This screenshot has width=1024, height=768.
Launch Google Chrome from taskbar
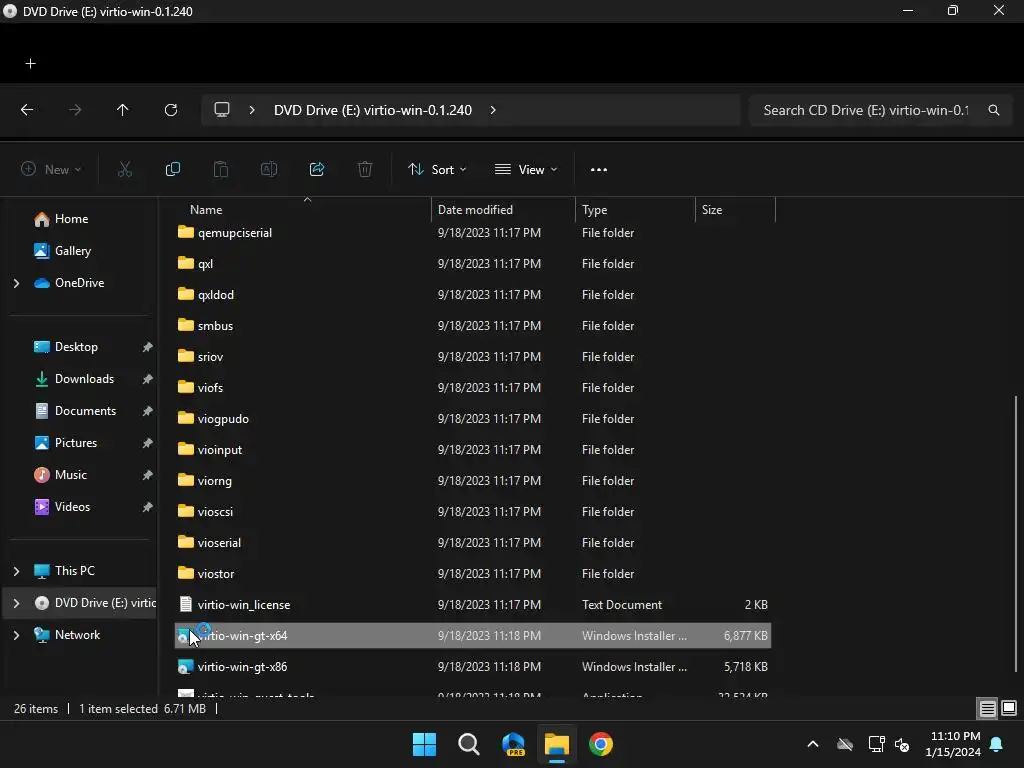pos(601,744)
